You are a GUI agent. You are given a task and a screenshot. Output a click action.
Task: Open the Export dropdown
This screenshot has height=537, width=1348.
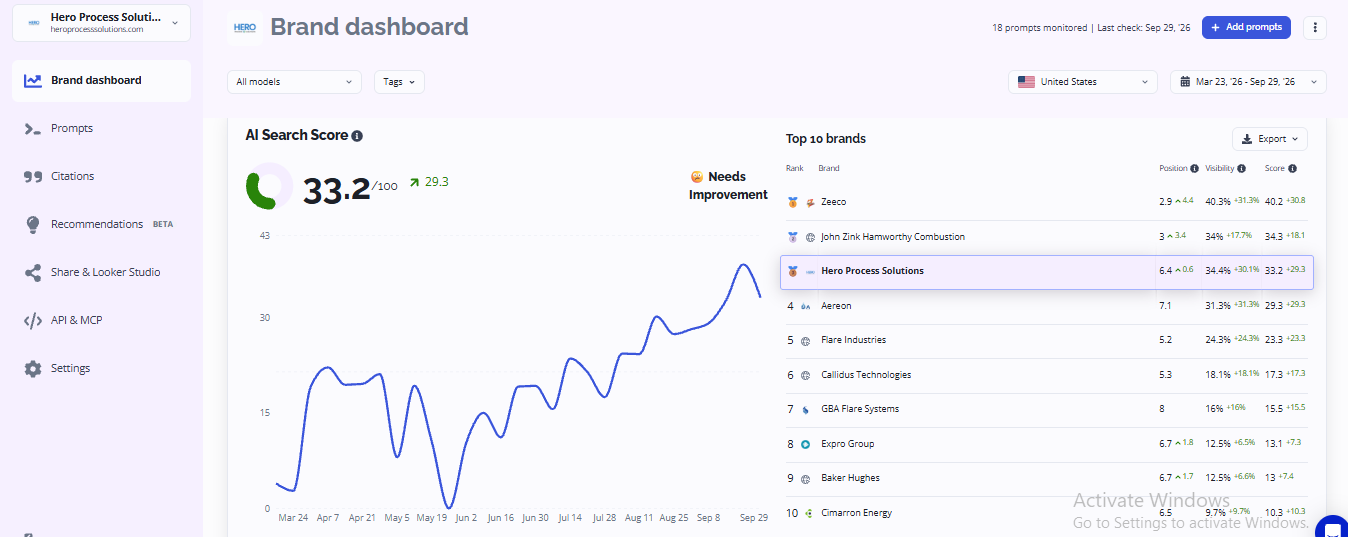tap(1270, 139)
